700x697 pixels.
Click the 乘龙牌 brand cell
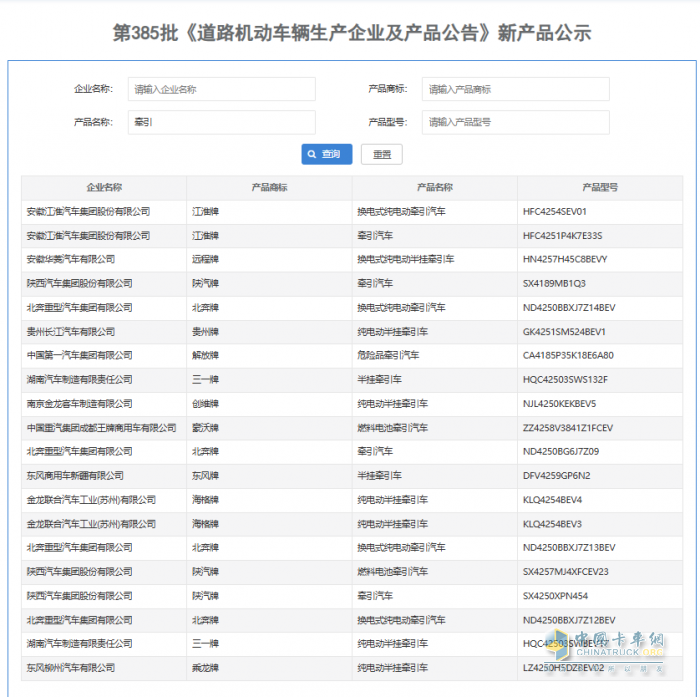click(206, 668)
